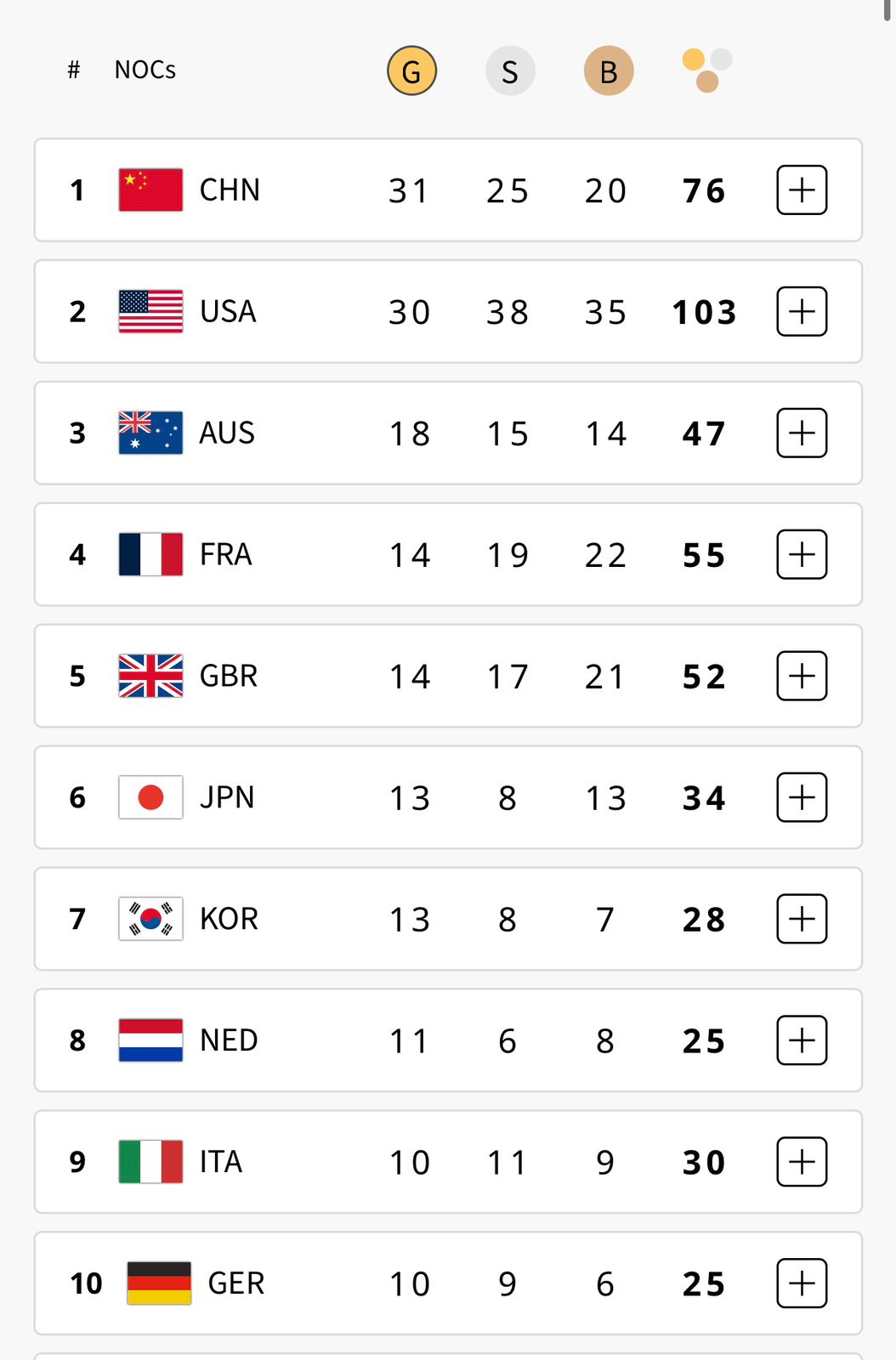Click the total medals combined icon
This screenshot has height=1360, width=896.
706,71
